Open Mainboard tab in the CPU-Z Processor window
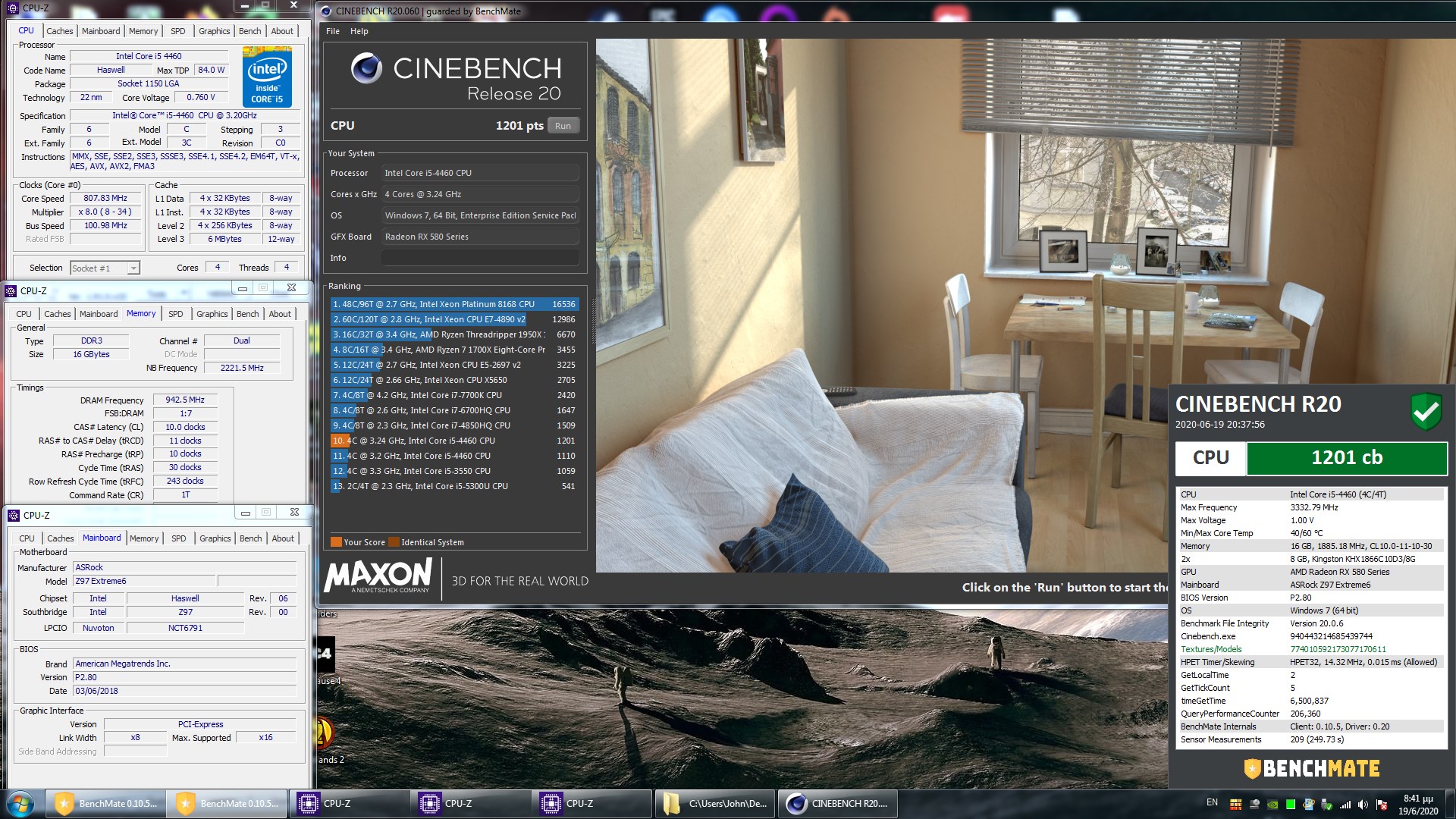 [101, 31]
